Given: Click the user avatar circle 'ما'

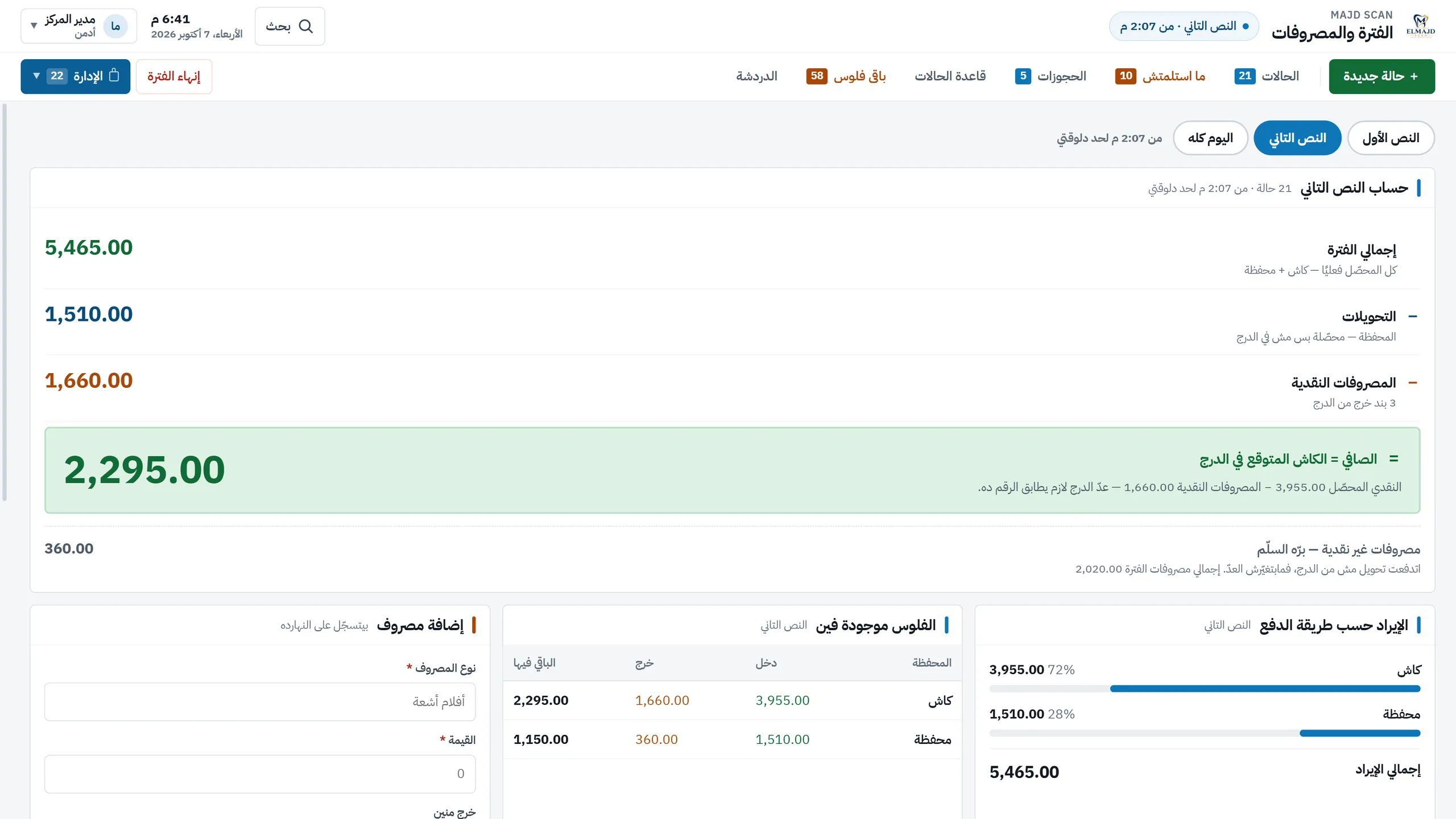Looking at the screenshot, I should pos(115,26).
